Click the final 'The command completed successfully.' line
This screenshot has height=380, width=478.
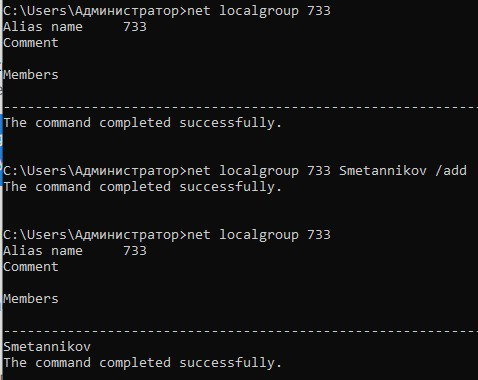[143, 363]
